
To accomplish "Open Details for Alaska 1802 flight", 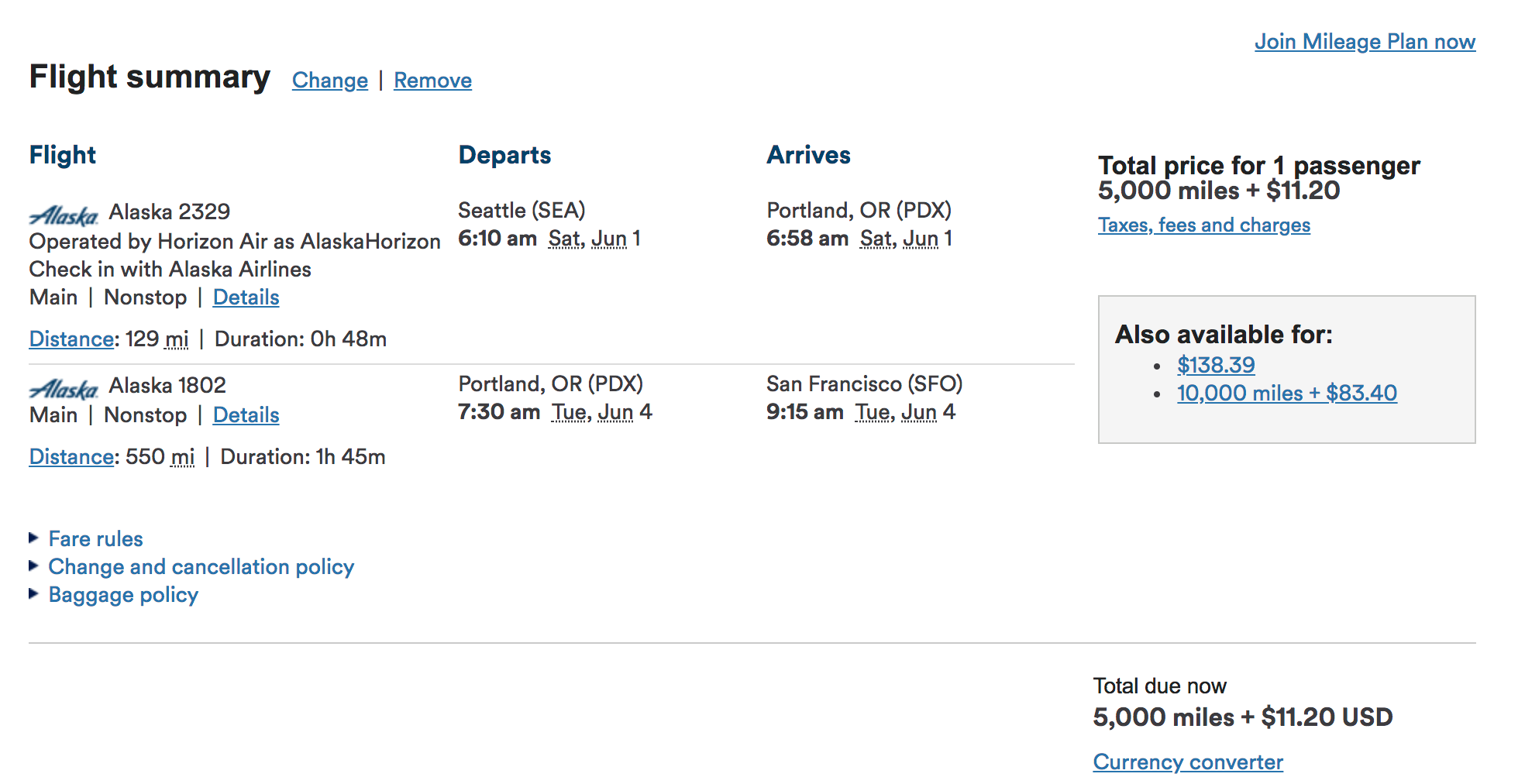I will tap(246, 415).
